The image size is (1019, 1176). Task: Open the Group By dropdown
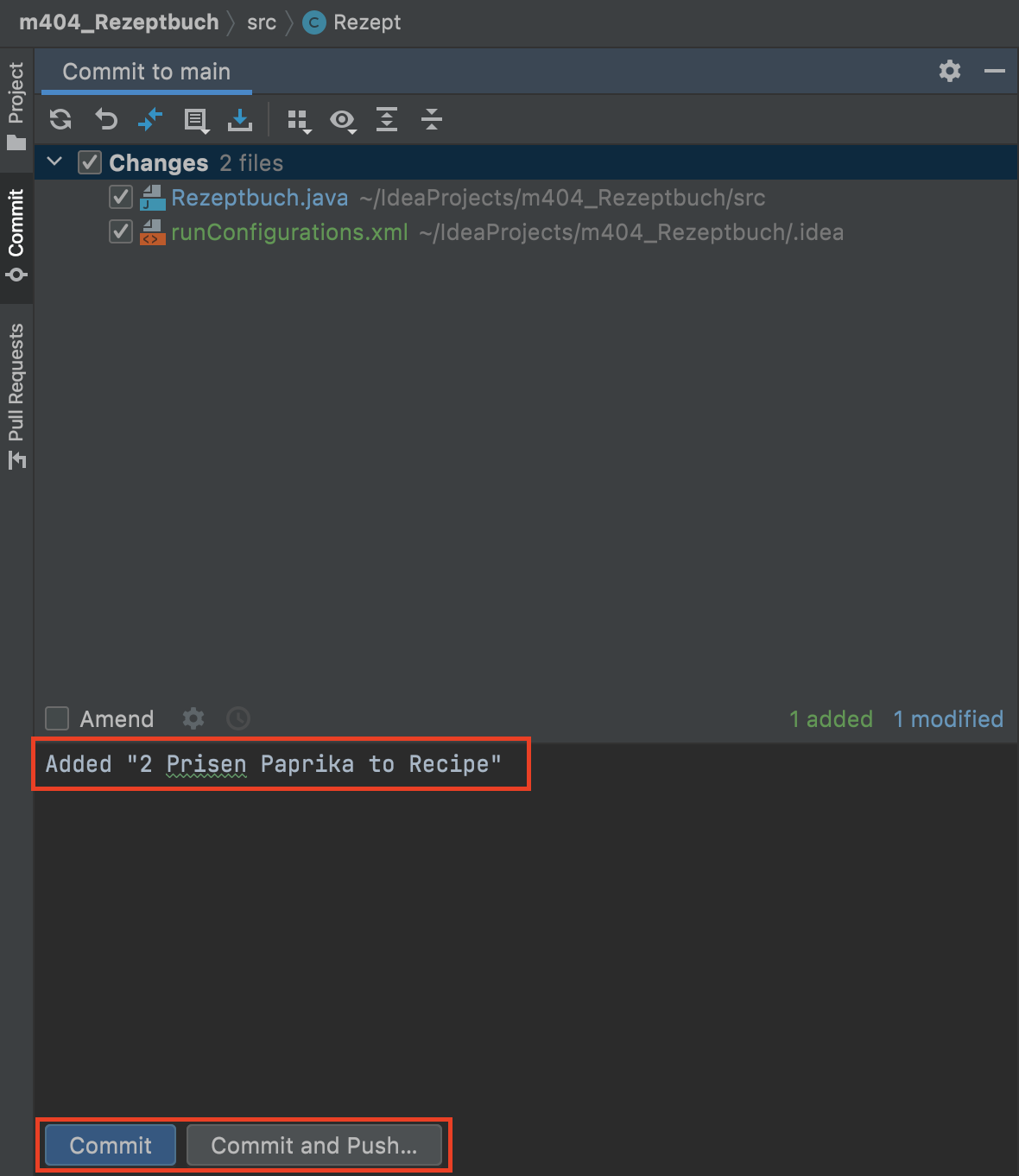coord(299,120)
